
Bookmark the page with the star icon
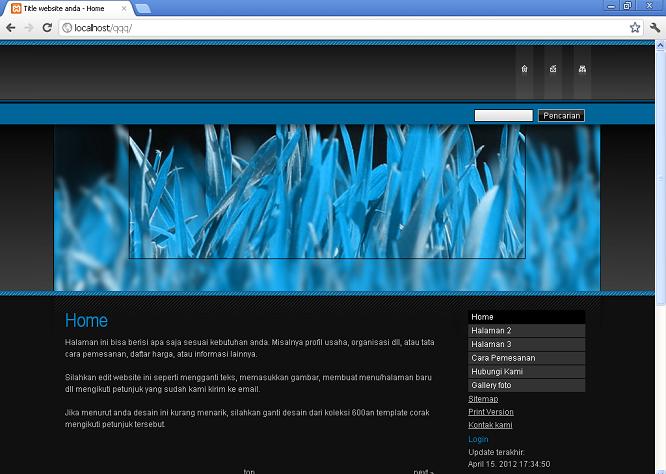[x=635, y=28]
